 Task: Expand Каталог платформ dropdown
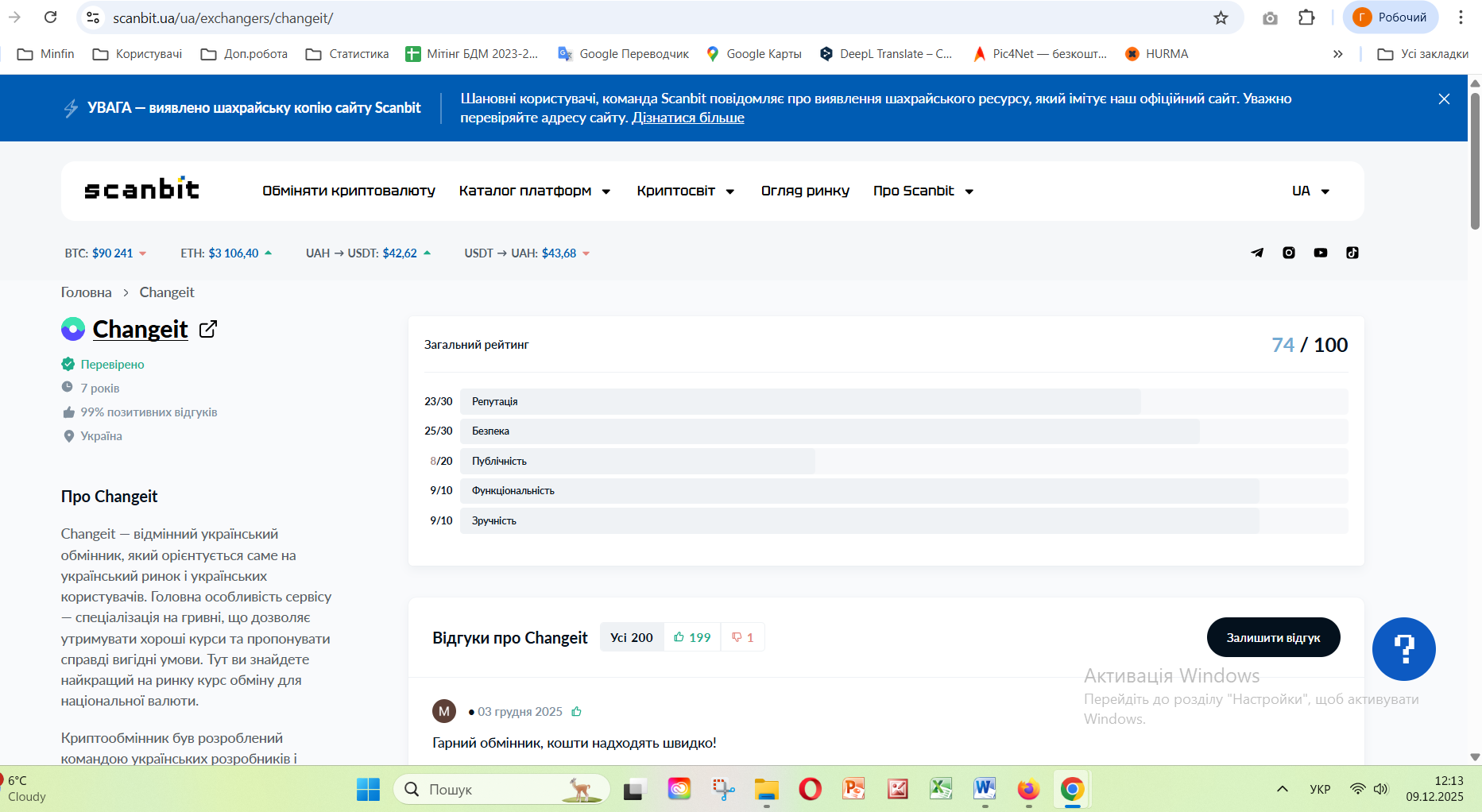tap(535, 191)
